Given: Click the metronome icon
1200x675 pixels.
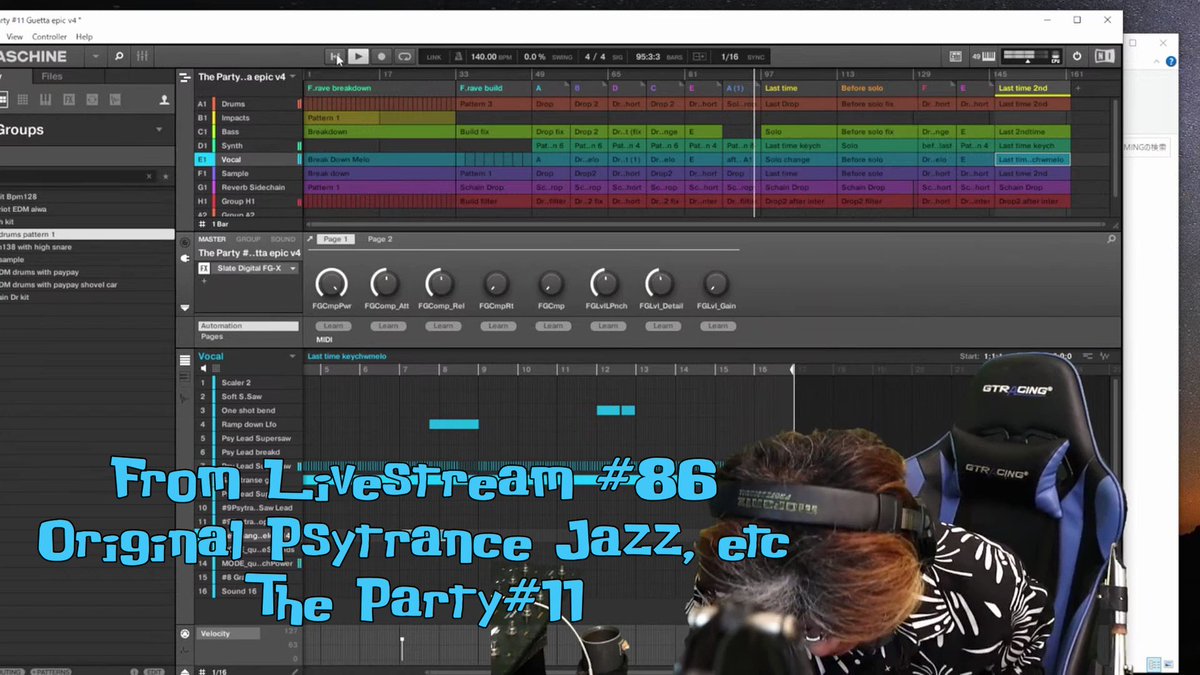Looking at the screenshot, I should [458, 57].
